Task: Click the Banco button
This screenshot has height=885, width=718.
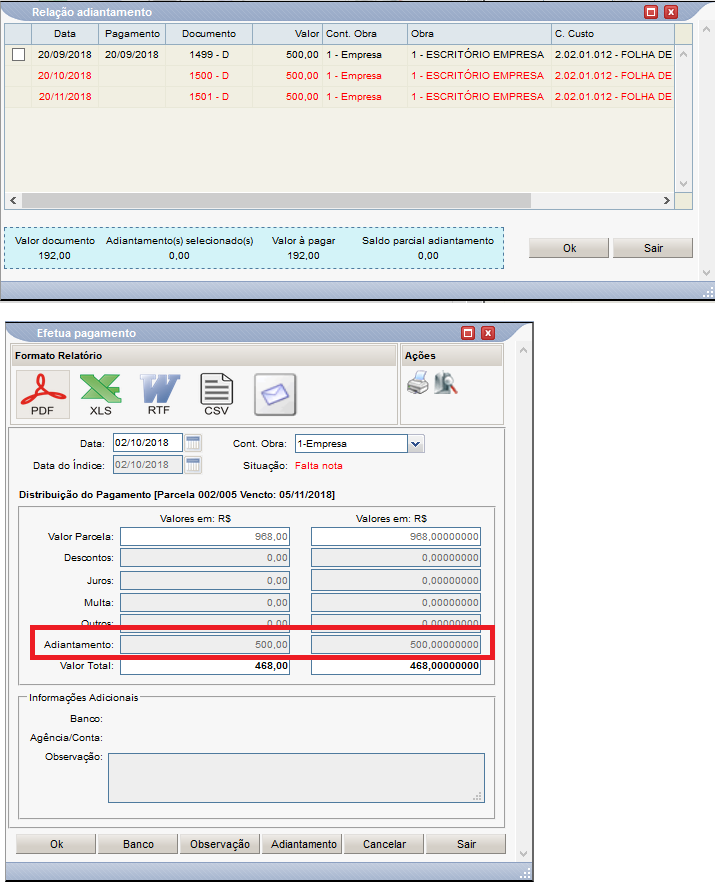Action: coord(138,844)
